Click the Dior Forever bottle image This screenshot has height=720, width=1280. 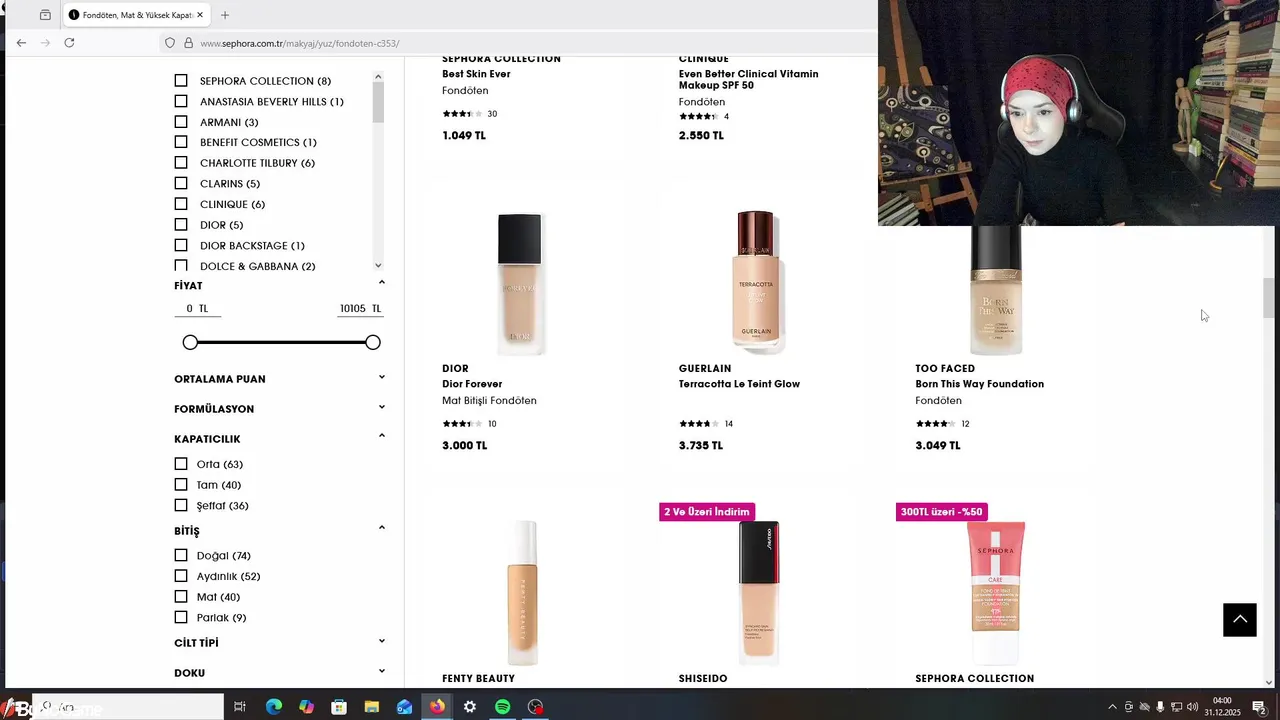pos(520,284)
